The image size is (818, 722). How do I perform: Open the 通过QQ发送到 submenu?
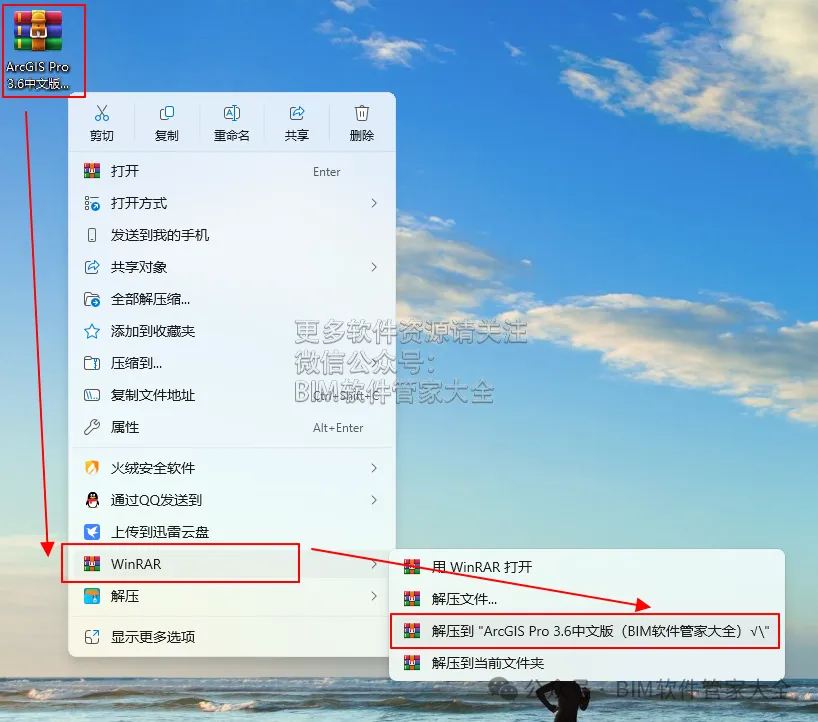click(232, 500)
